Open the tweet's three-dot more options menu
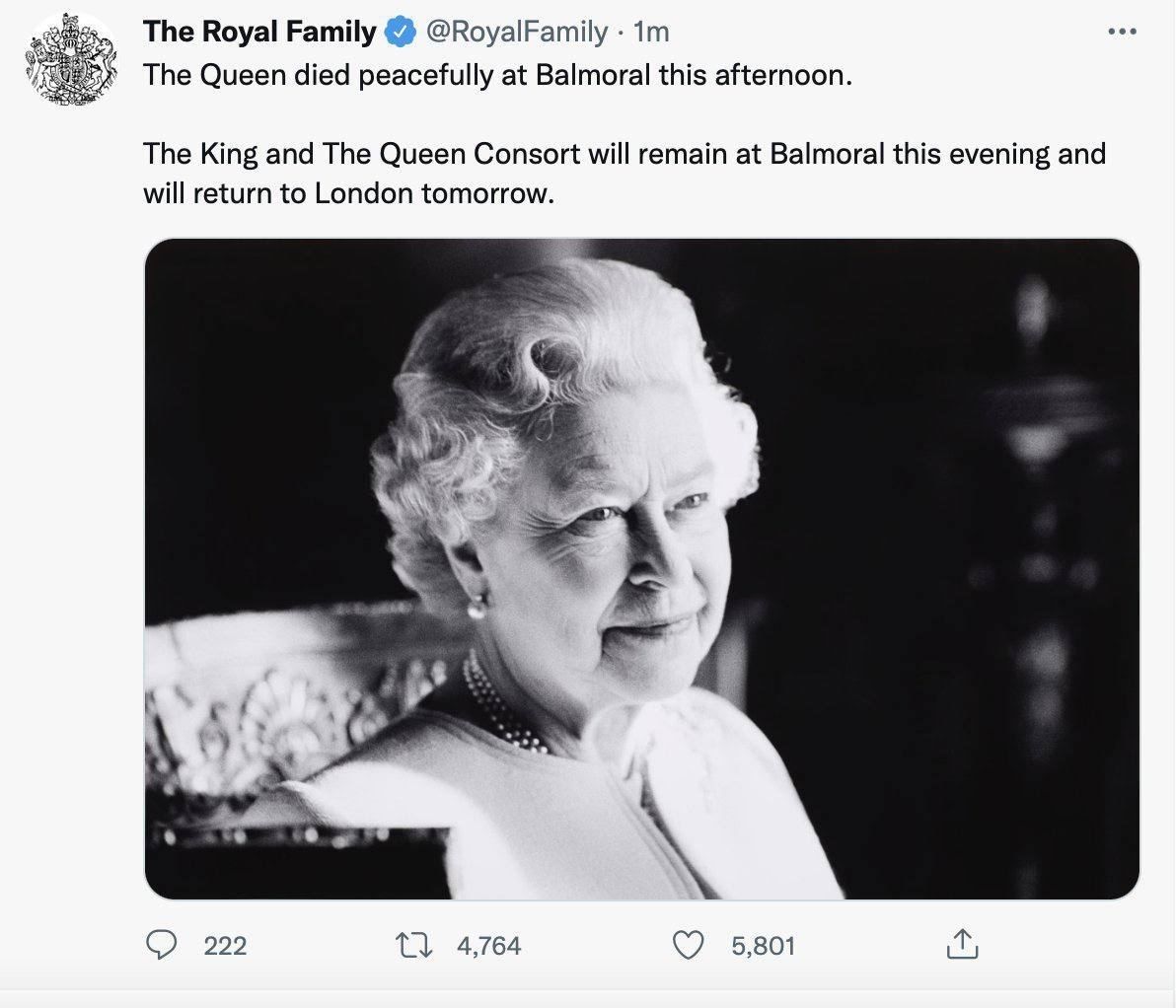1176x1008 pixels. [x=1123, y=33]
